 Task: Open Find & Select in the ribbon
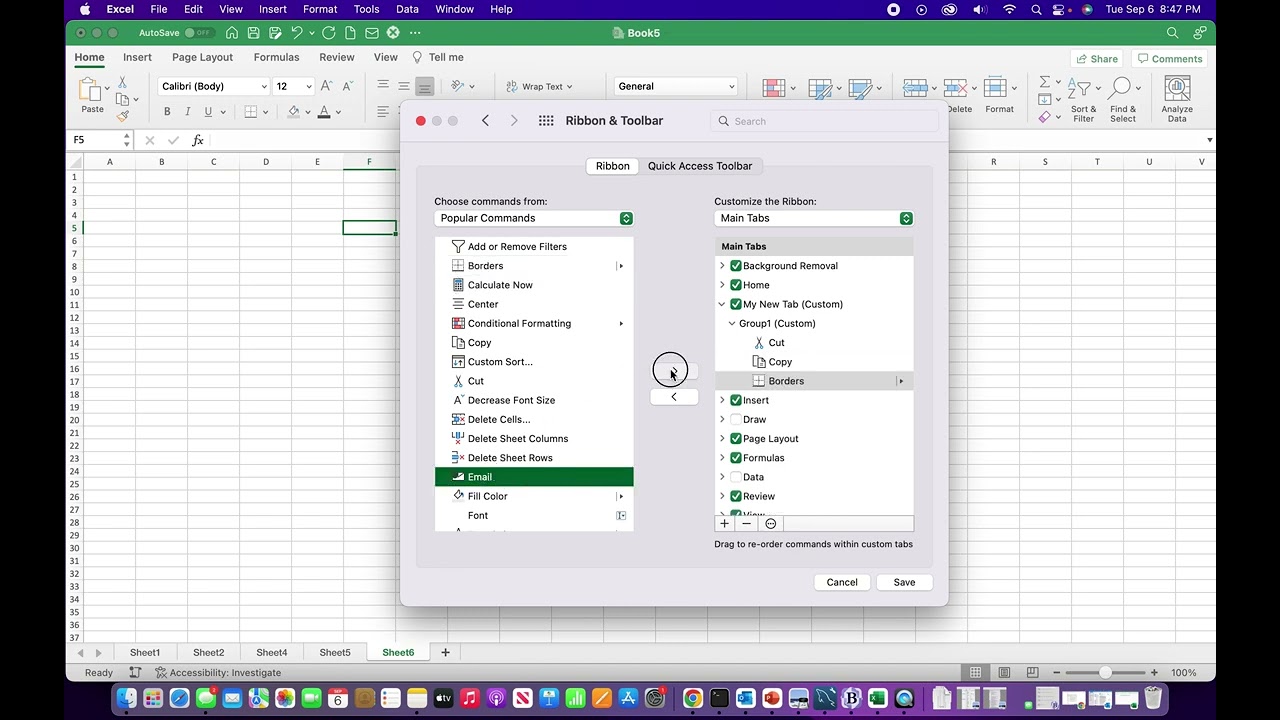(1122, 99)
